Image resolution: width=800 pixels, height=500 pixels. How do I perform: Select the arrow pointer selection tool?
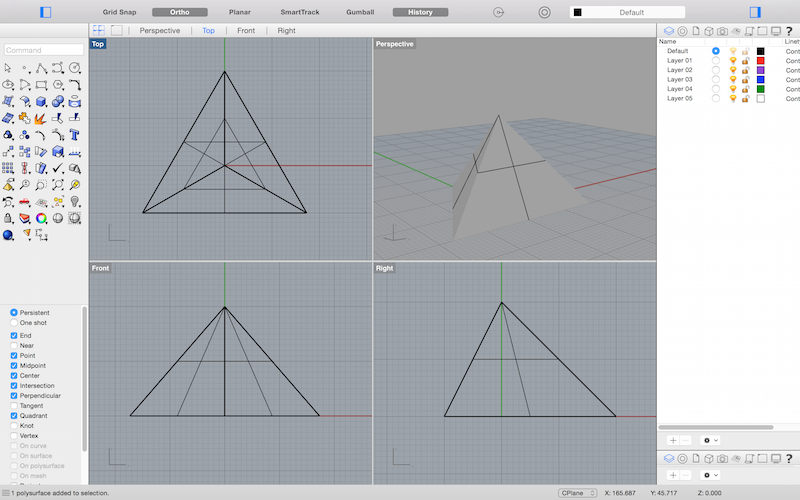(x=8, y=68)
